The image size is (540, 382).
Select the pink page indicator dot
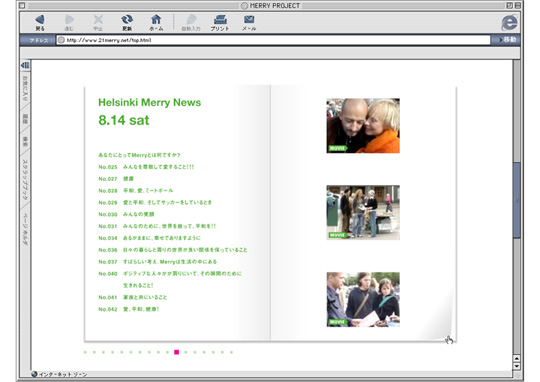coord(177,352)
